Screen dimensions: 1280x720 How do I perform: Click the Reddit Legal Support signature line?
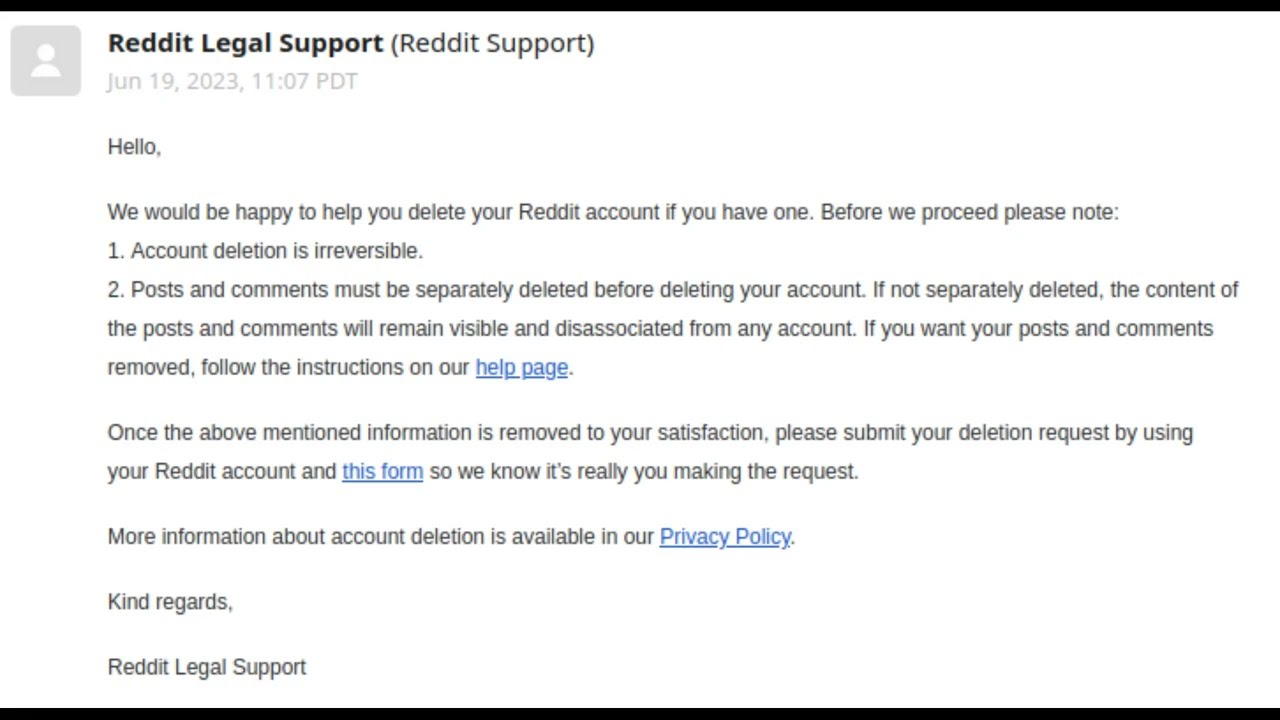coord(207,667)
